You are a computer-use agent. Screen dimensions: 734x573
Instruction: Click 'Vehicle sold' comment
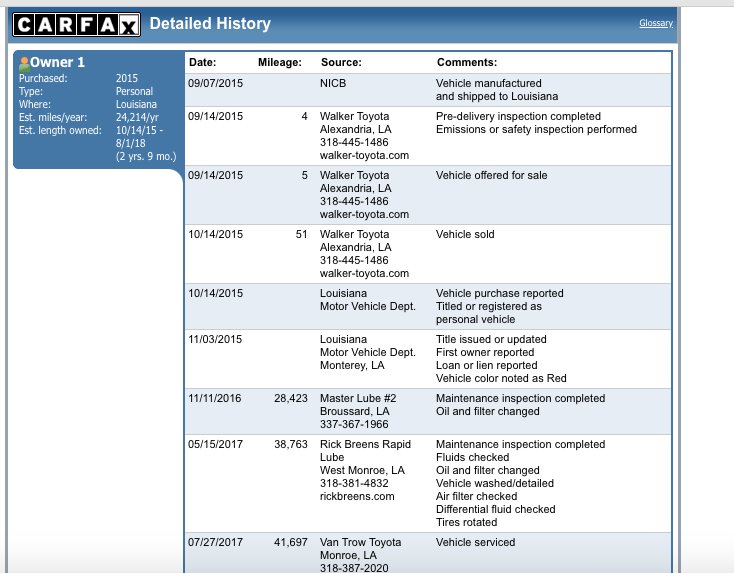(x=465, y=234)
